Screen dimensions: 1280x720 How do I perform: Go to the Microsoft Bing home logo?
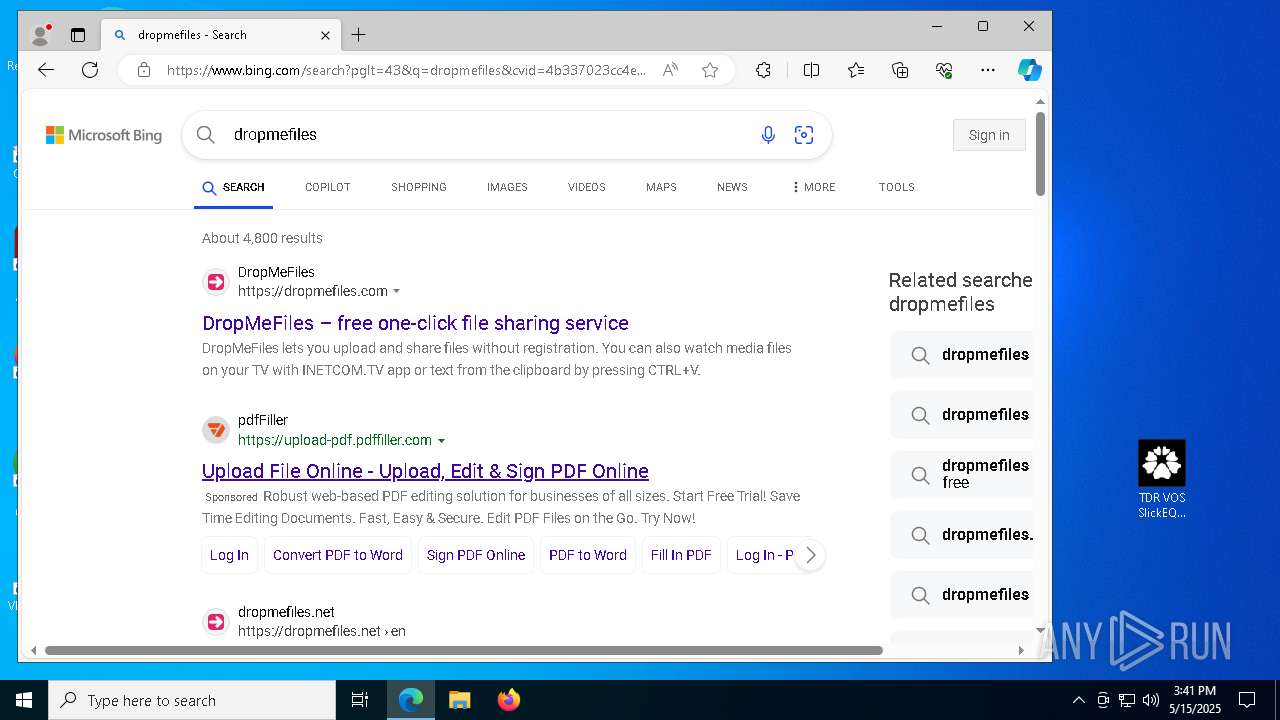(104, 135)
